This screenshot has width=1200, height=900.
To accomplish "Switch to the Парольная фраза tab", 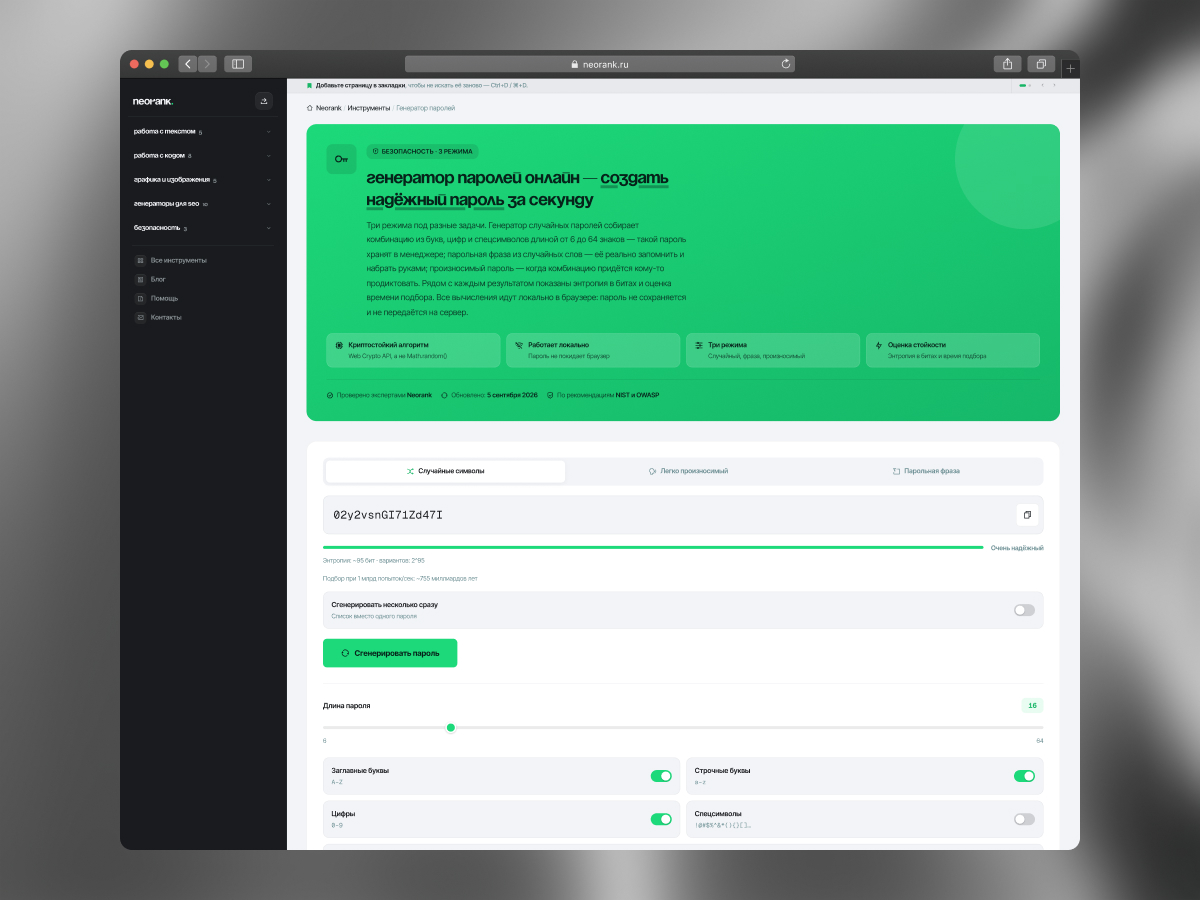I will (x=926, y=471).
